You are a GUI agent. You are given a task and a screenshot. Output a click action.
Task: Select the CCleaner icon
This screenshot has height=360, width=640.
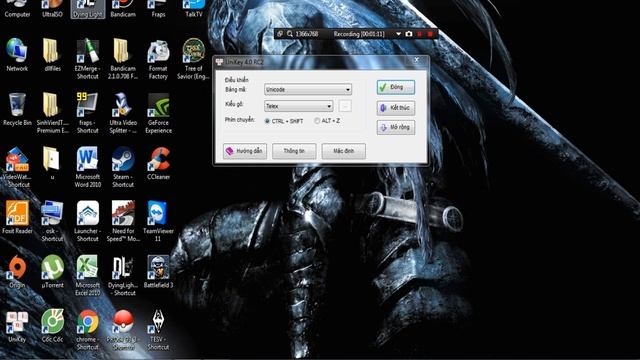pyautogui.click(x=158, y=163)
